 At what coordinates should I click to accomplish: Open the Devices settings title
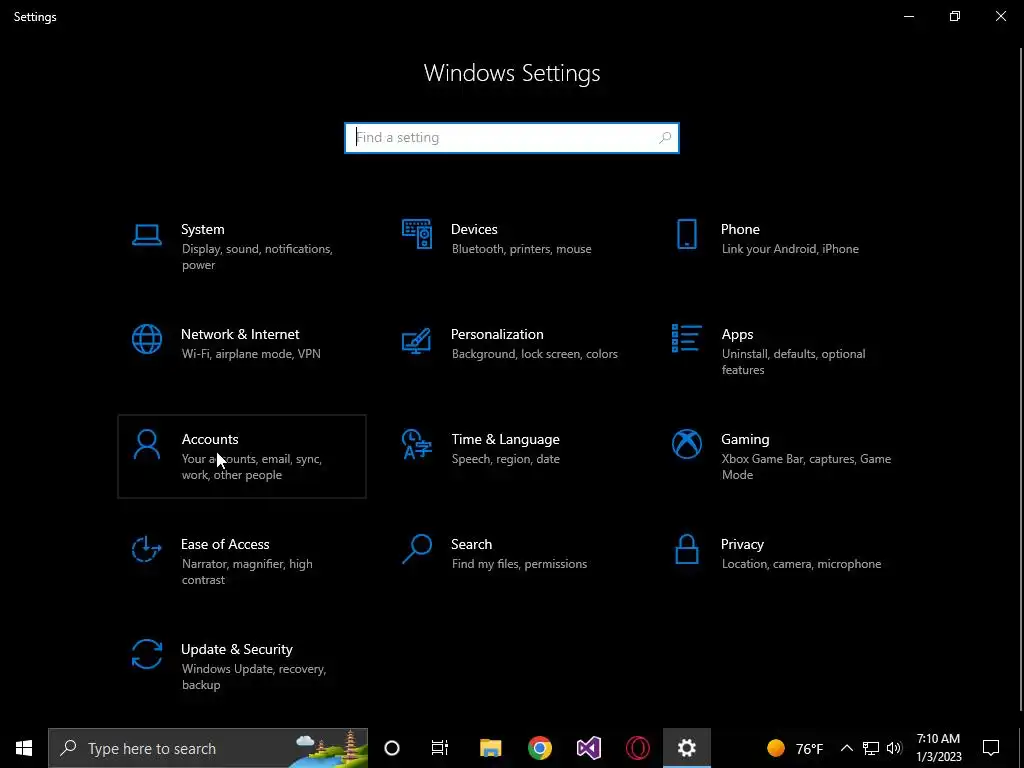(474, 229)
